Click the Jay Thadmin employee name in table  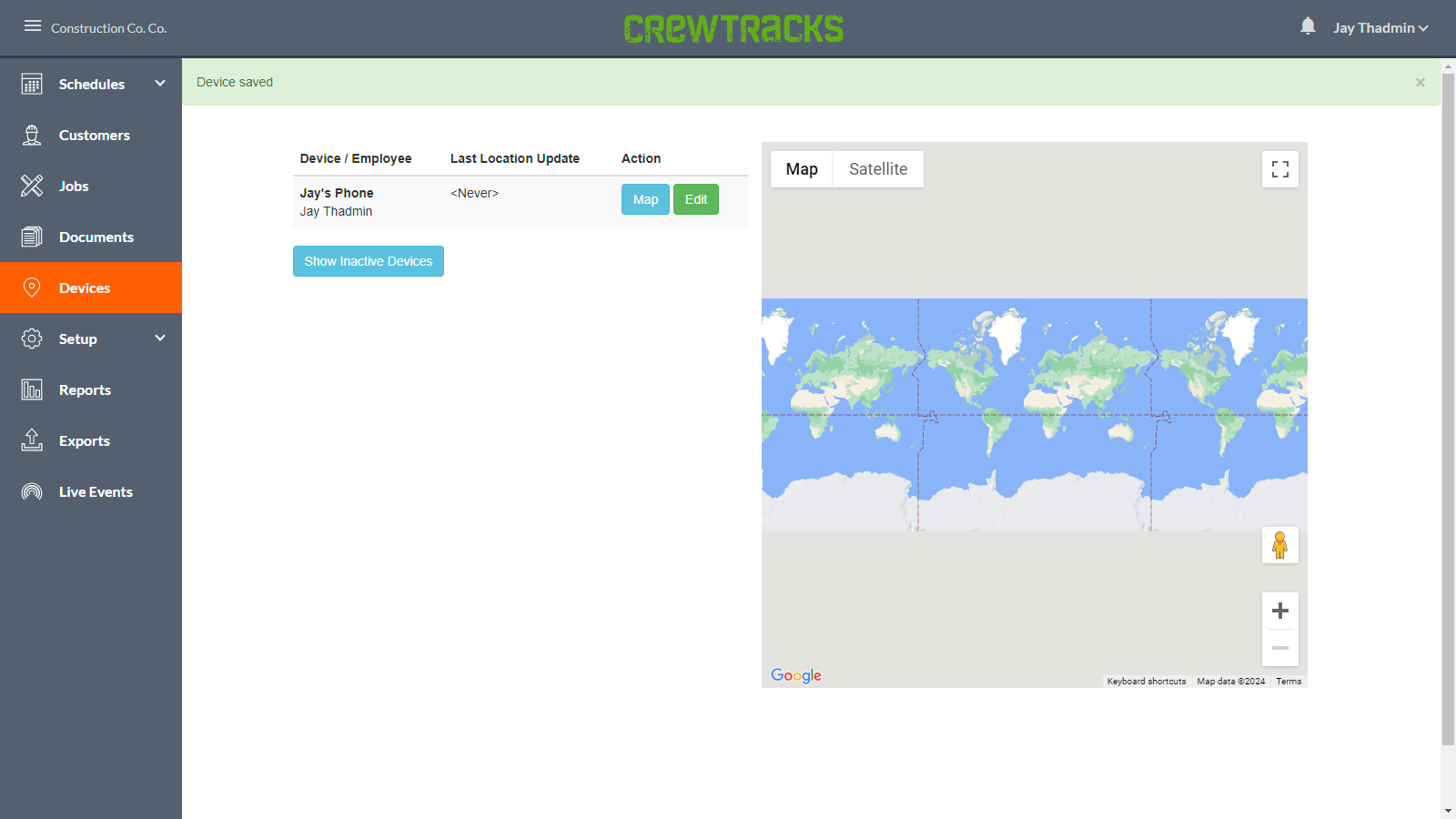click(336, 211)
